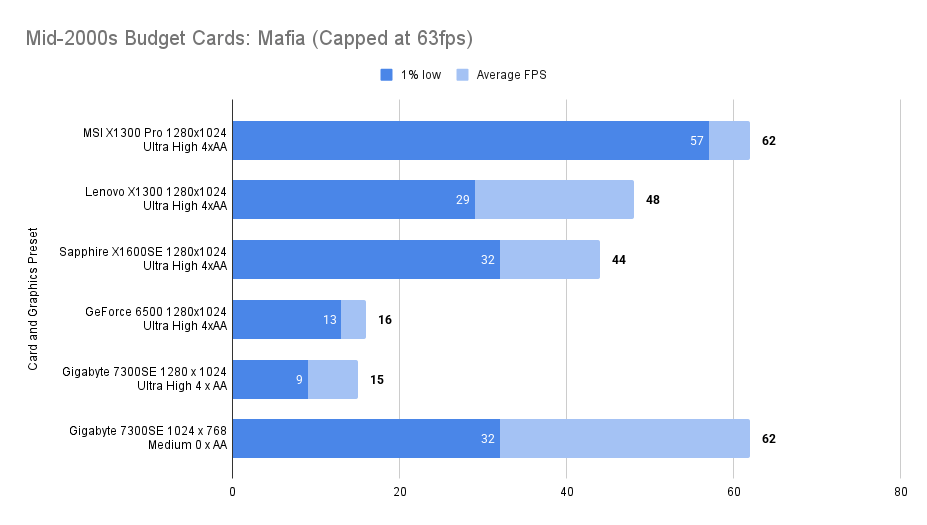Click the "1% low" legend text

tap(423, 75)
